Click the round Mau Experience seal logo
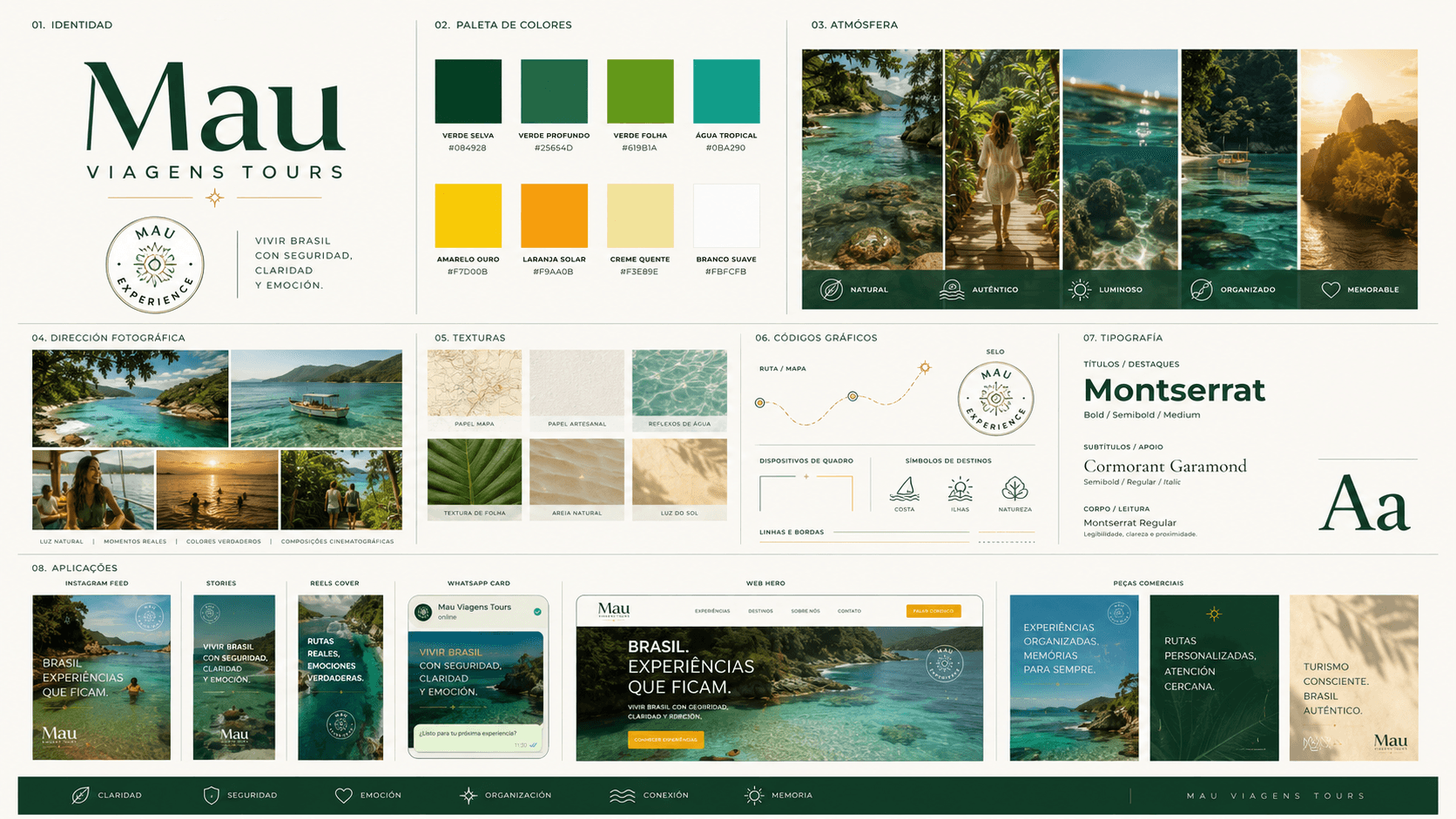The width and height of the screenshot is (1456, 819). pyautogui.click(x=155, y=265)
